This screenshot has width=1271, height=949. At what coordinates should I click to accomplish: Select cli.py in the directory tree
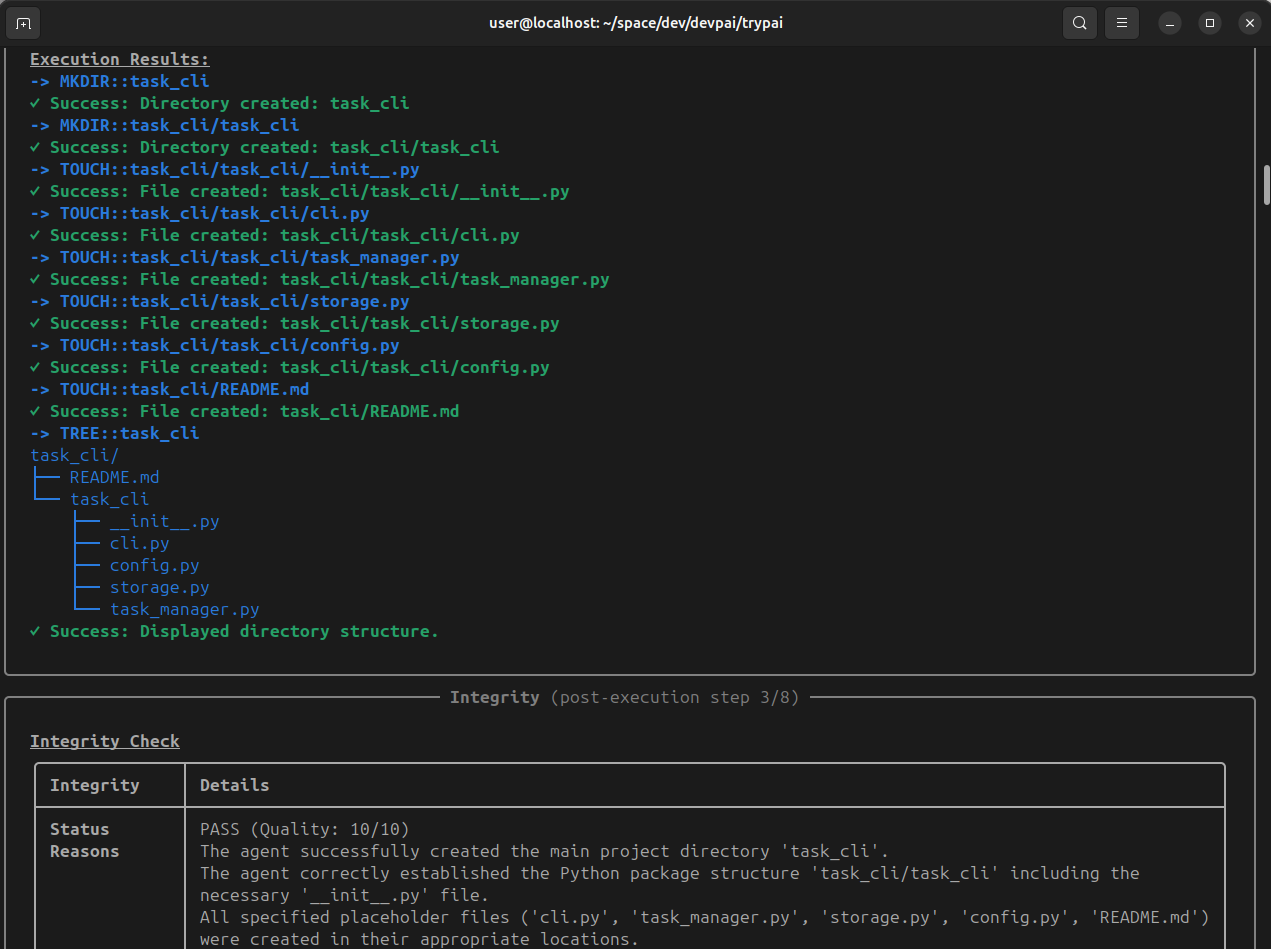139,543
